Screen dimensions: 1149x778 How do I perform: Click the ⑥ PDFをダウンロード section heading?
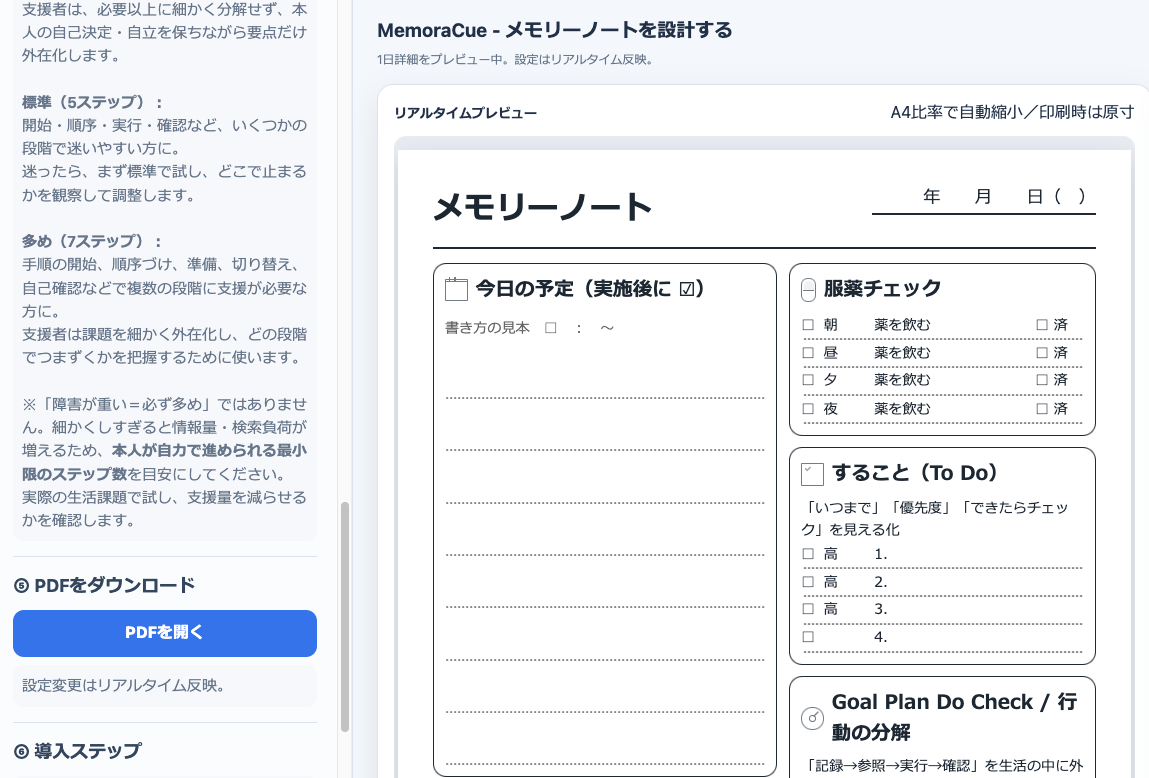pyautogui.click(x=105, y=585)
